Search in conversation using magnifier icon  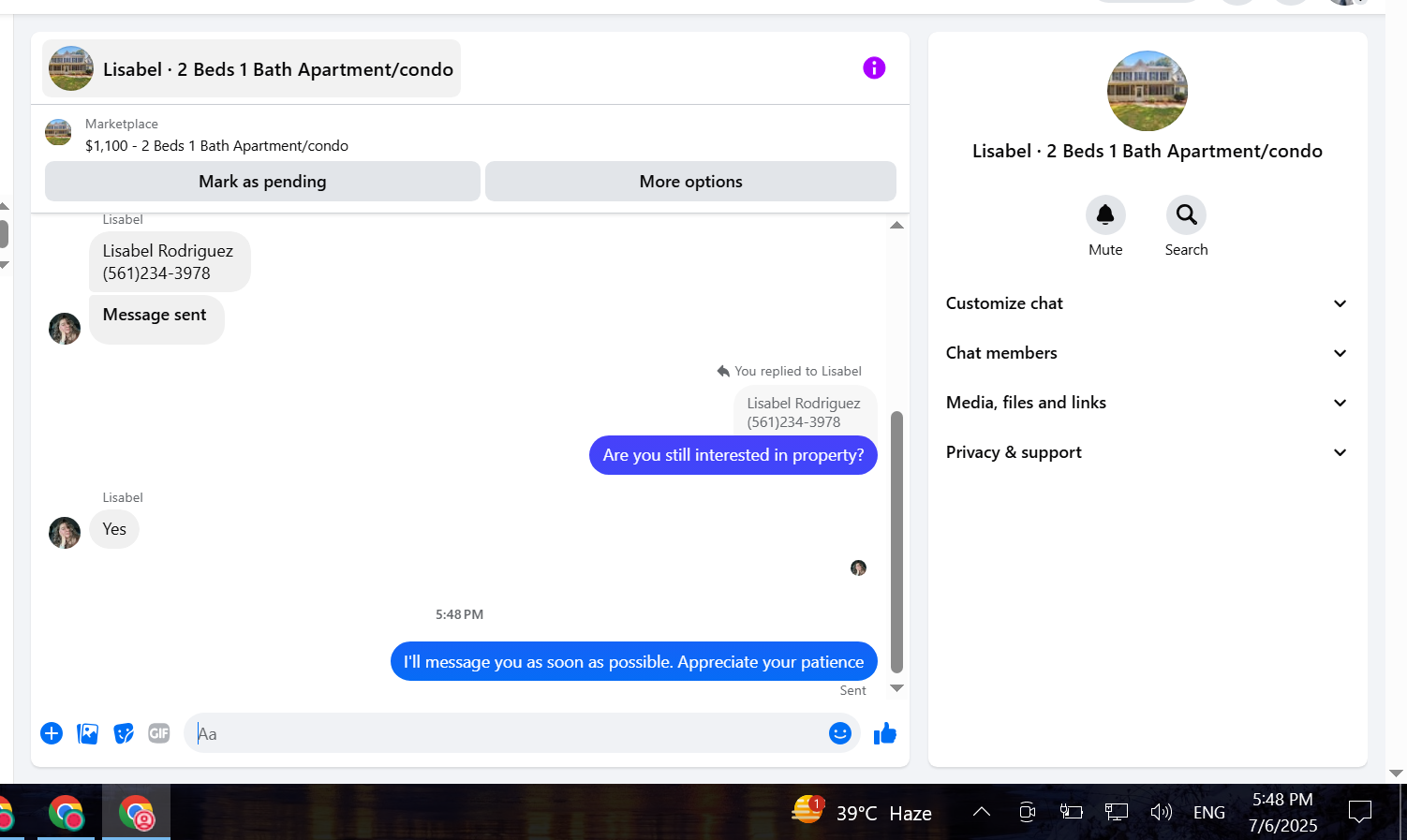pos(1186,214)
